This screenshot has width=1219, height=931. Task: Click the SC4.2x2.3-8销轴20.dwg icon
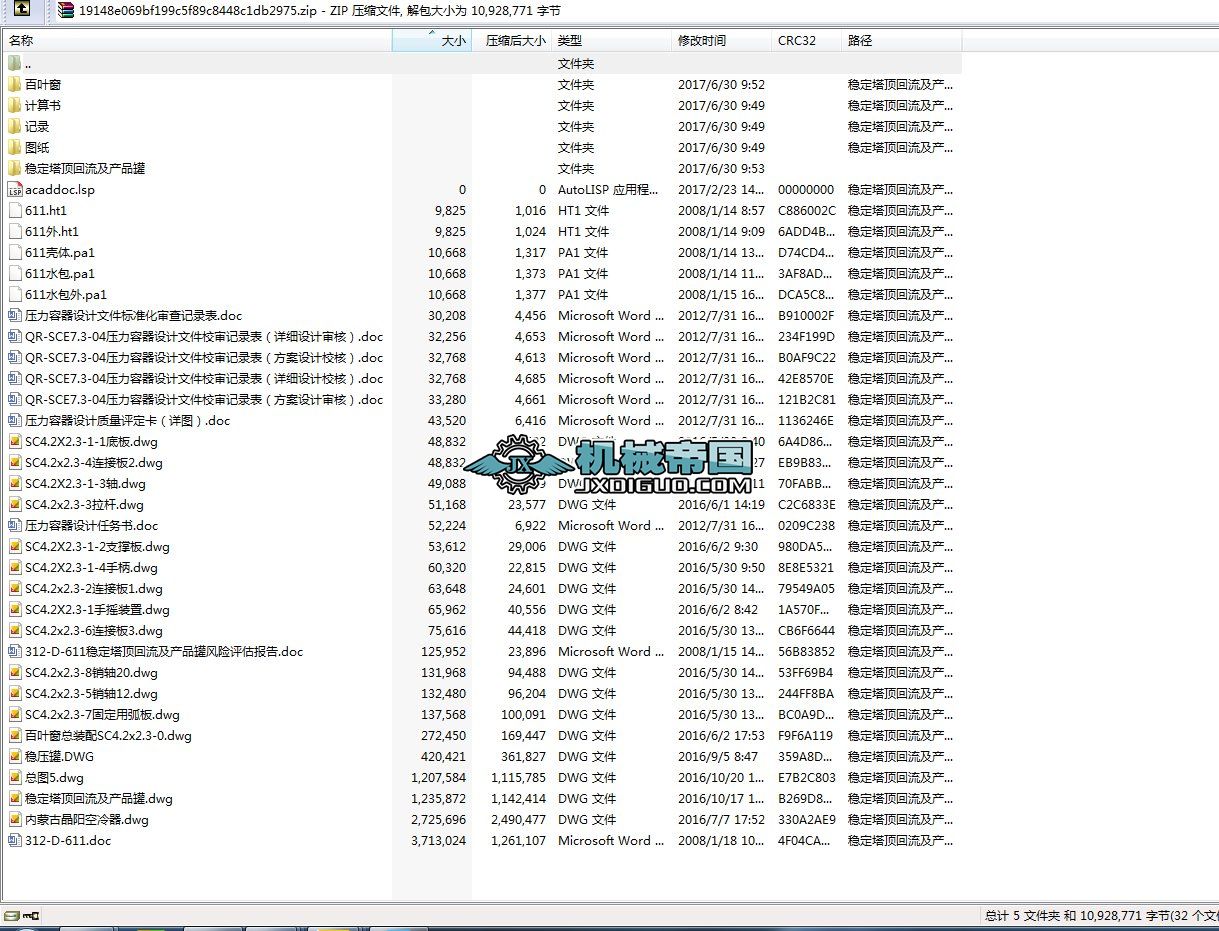(14, 672)
